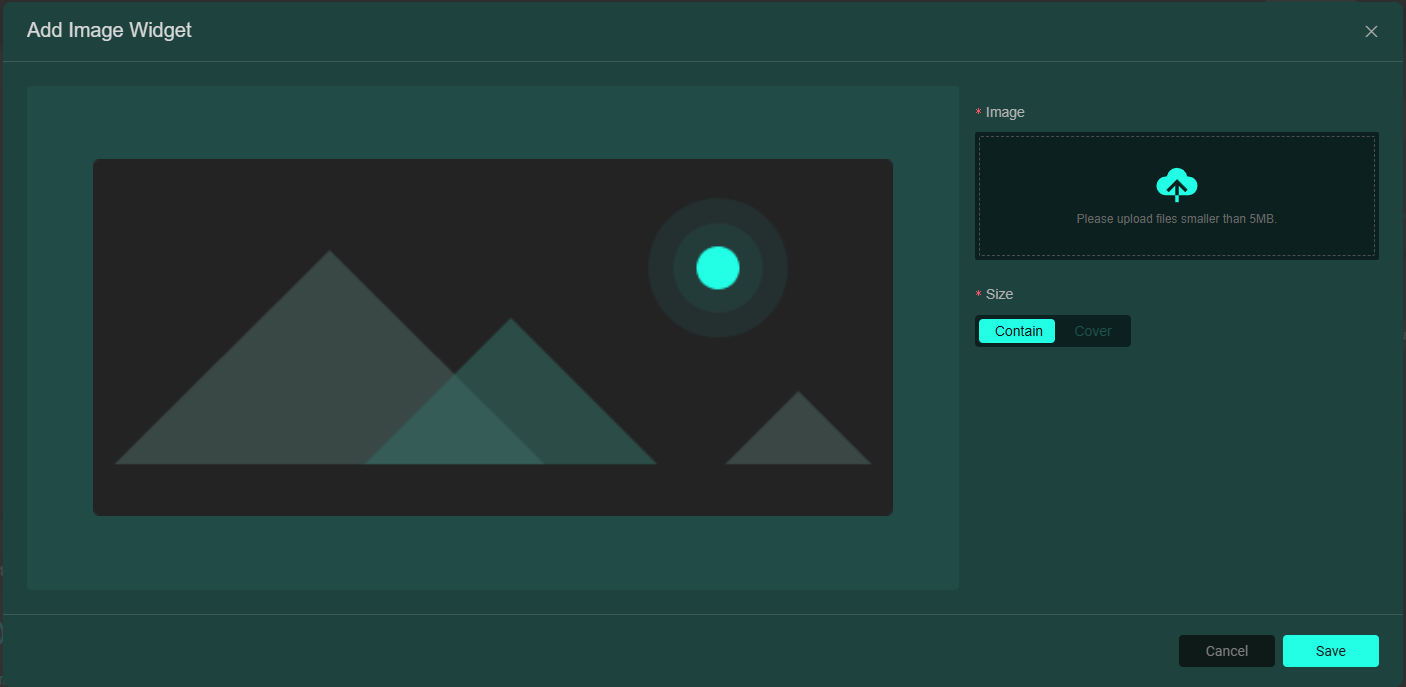This screenshot has height=687, width=1406.
Task: Click the dark placeholder image preview
Action: point(400,200)
